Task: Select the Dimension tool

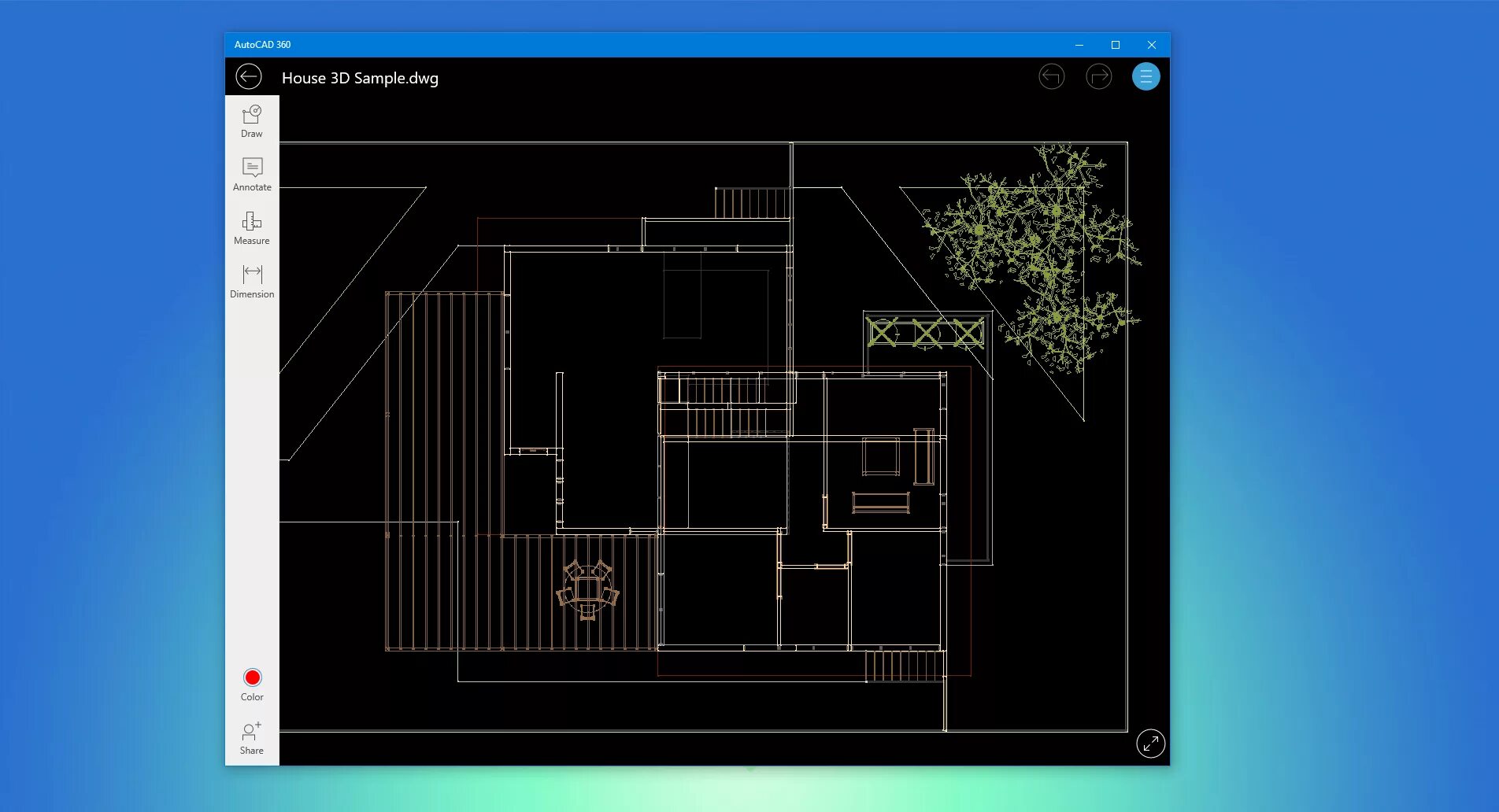Action: (252, 282)
